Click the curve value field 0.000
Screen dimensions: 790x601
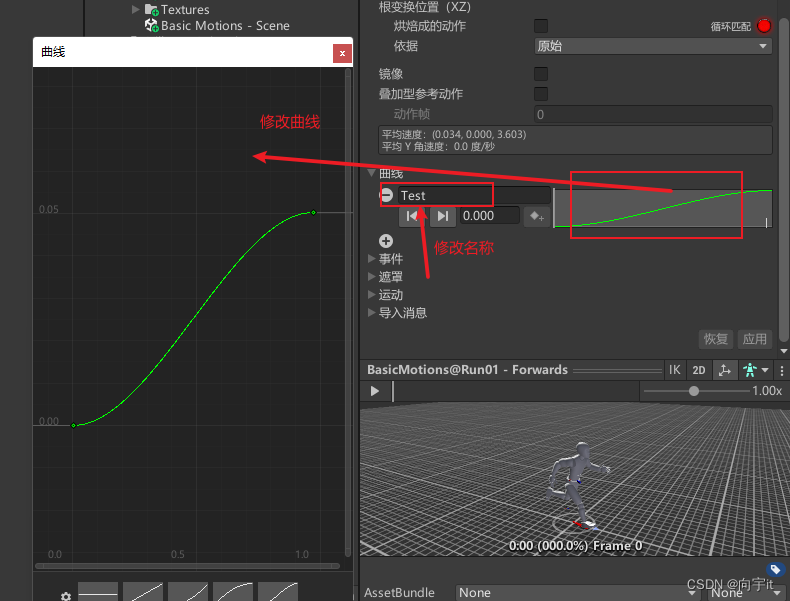point(489,216)
